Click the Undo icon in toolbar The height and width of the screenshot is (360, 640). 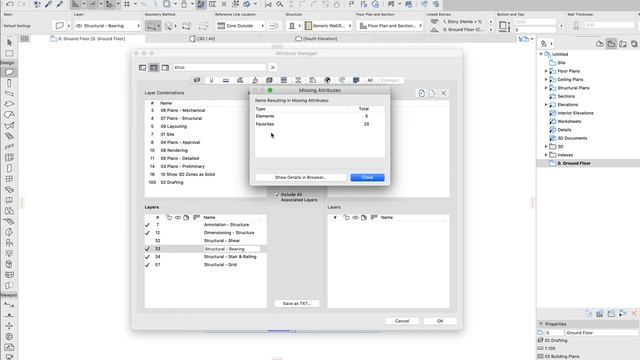(10, 4)
